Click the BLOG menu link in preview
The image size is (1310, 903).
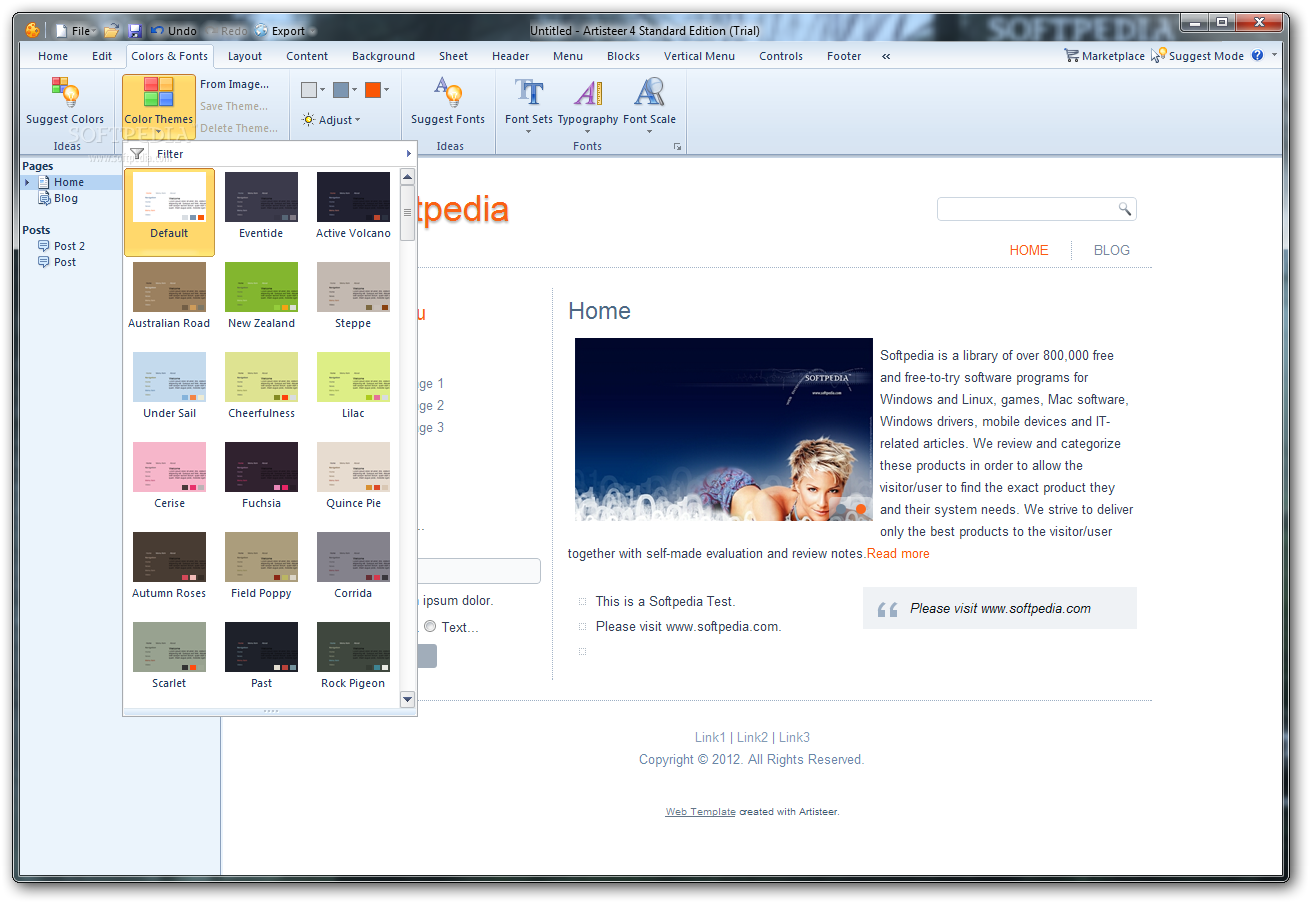(x=1112, y=250)
